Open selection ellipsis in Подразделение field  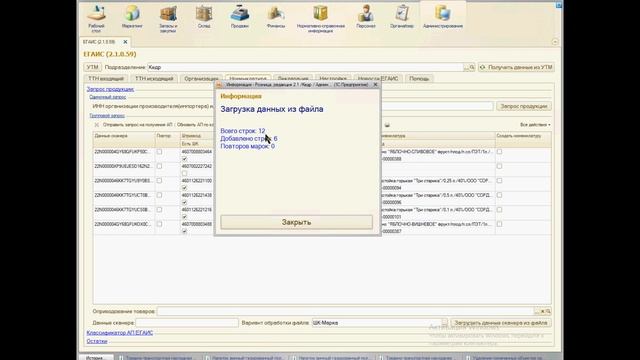(x=467, y=67)
